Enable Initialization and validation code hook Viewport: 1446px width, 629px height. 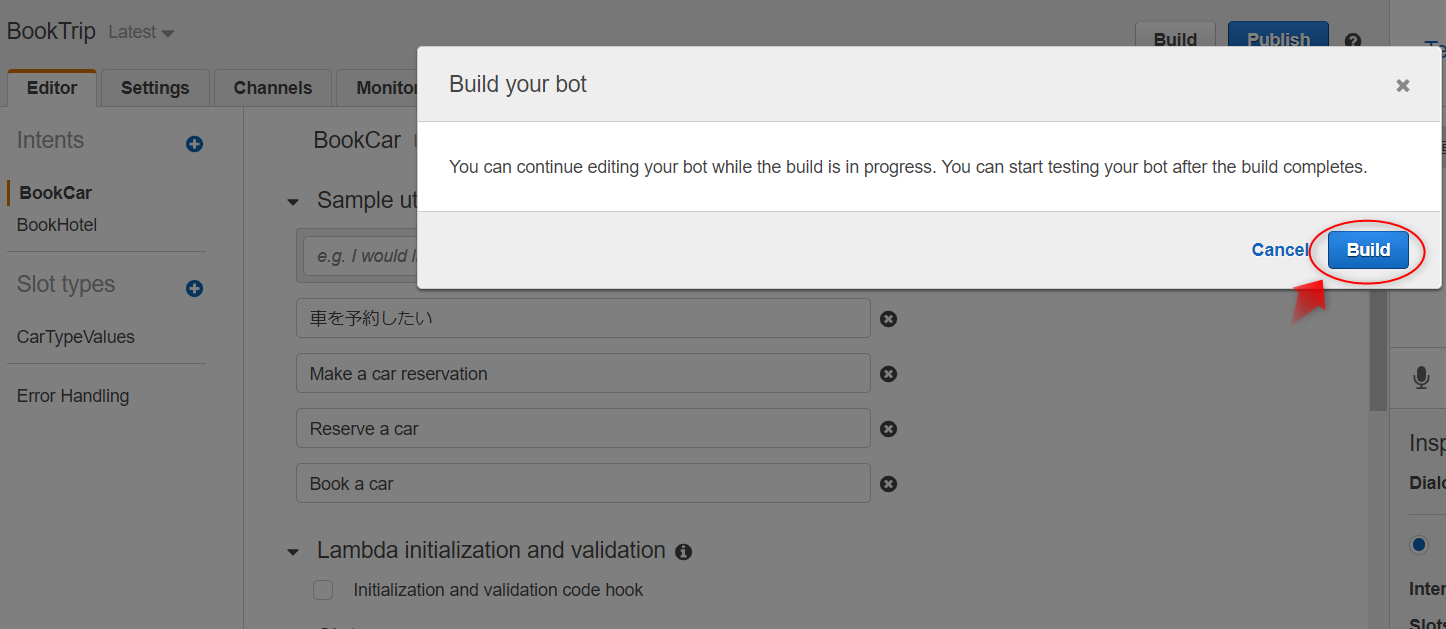pyautogui.click(x=323, y=590)
